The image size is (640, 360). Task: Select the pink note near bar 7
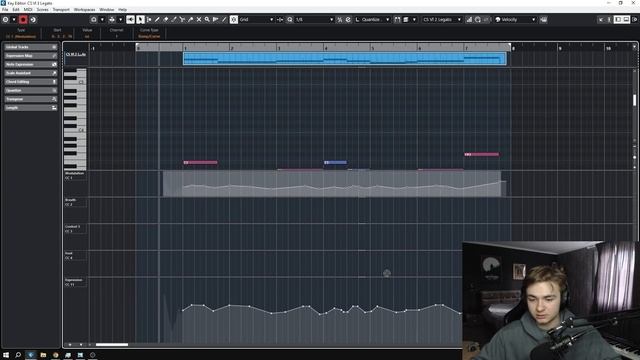[482, 154]
